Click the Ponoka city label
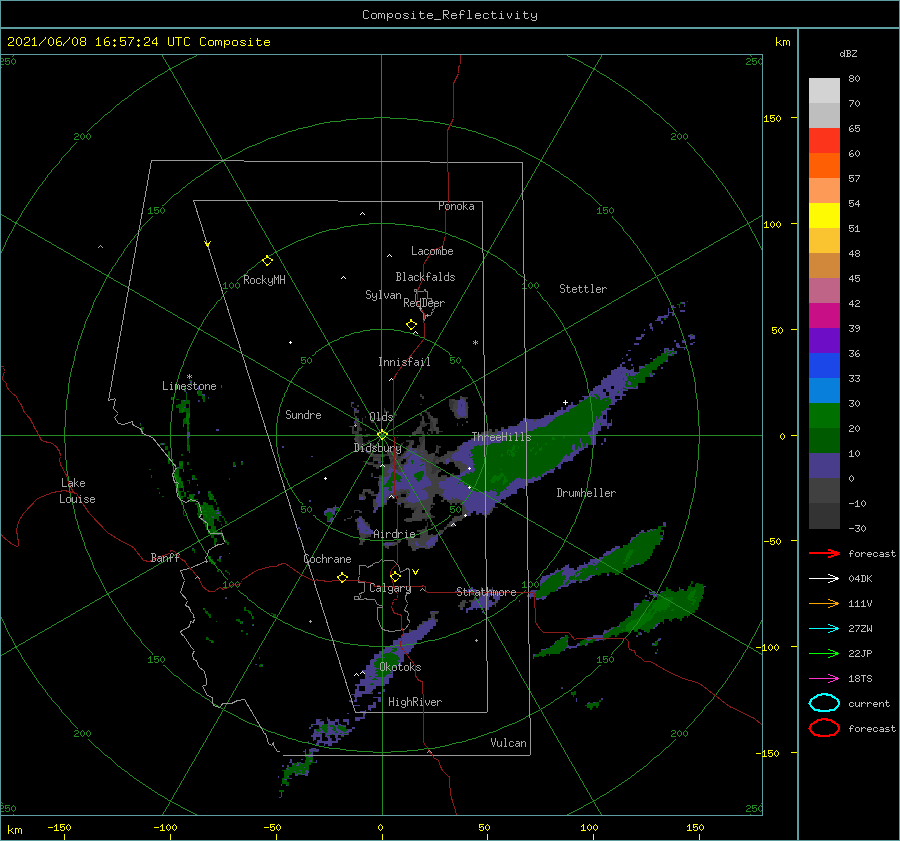The width and height of the screenshot is (900, 841). click(456, 206)
